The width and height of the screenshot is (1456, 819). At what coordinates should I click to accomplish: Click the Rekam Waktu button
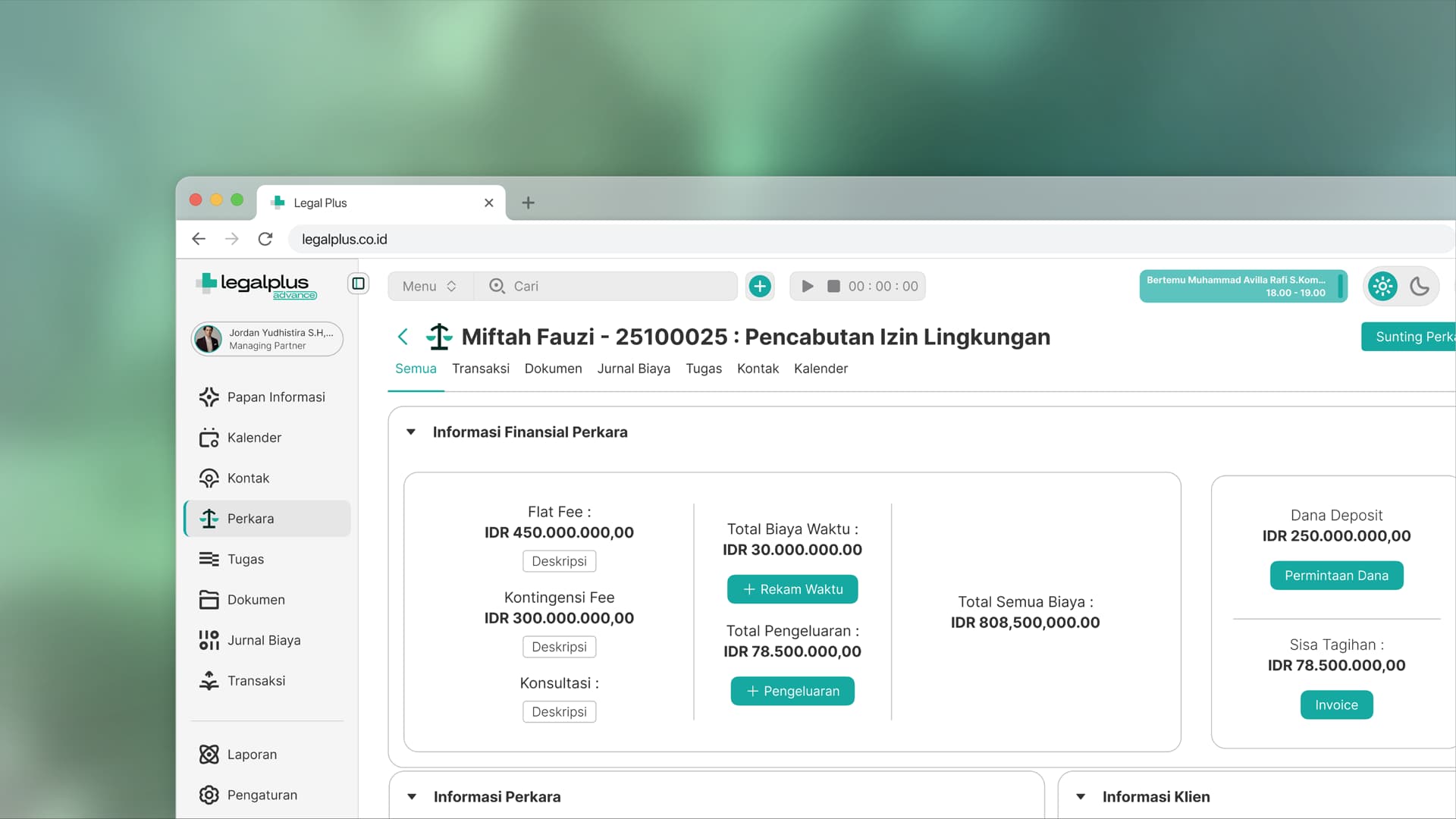(792, 589)
